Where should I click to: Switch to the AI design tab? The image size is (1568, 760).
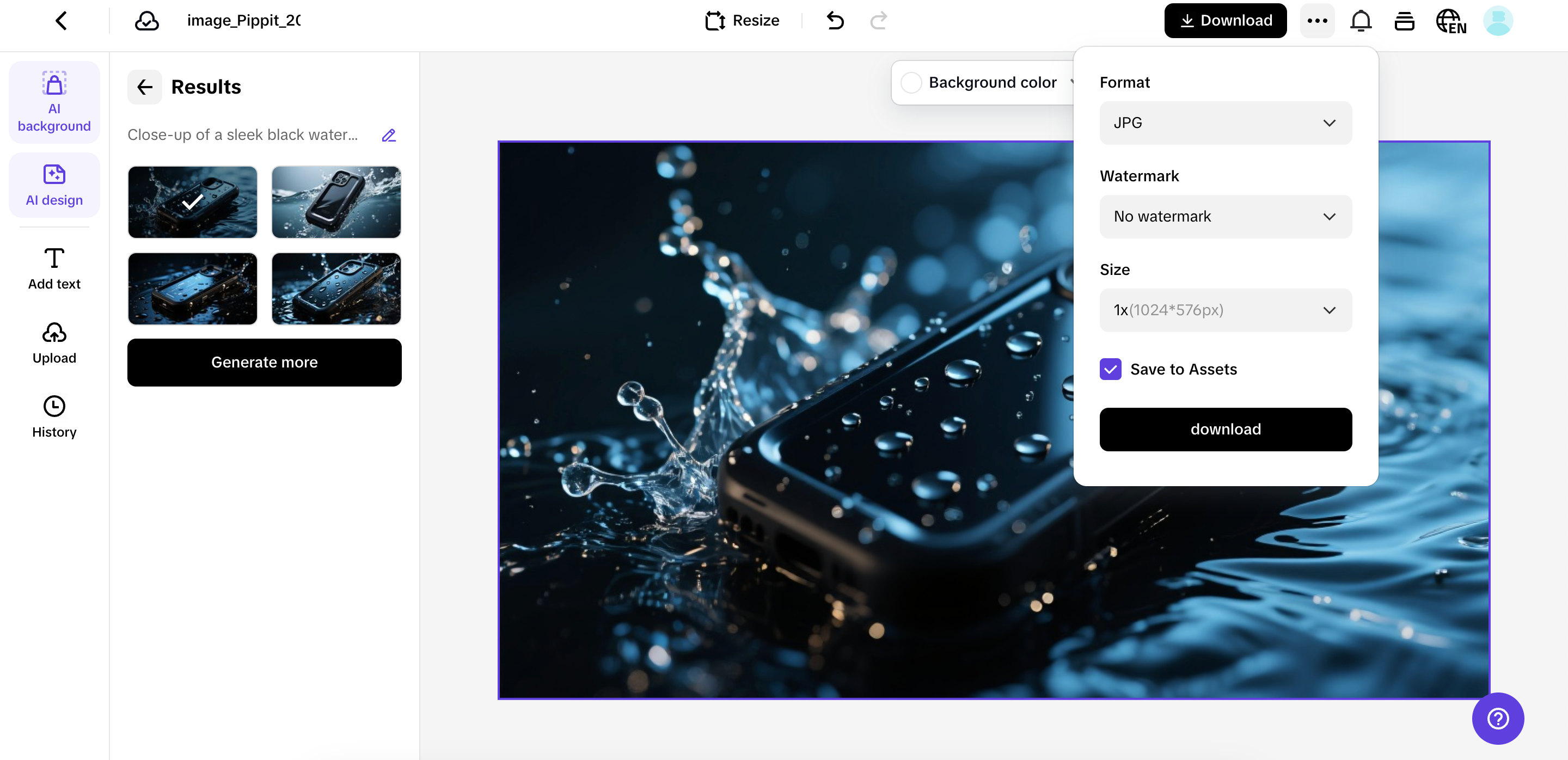tap(54, 185)
